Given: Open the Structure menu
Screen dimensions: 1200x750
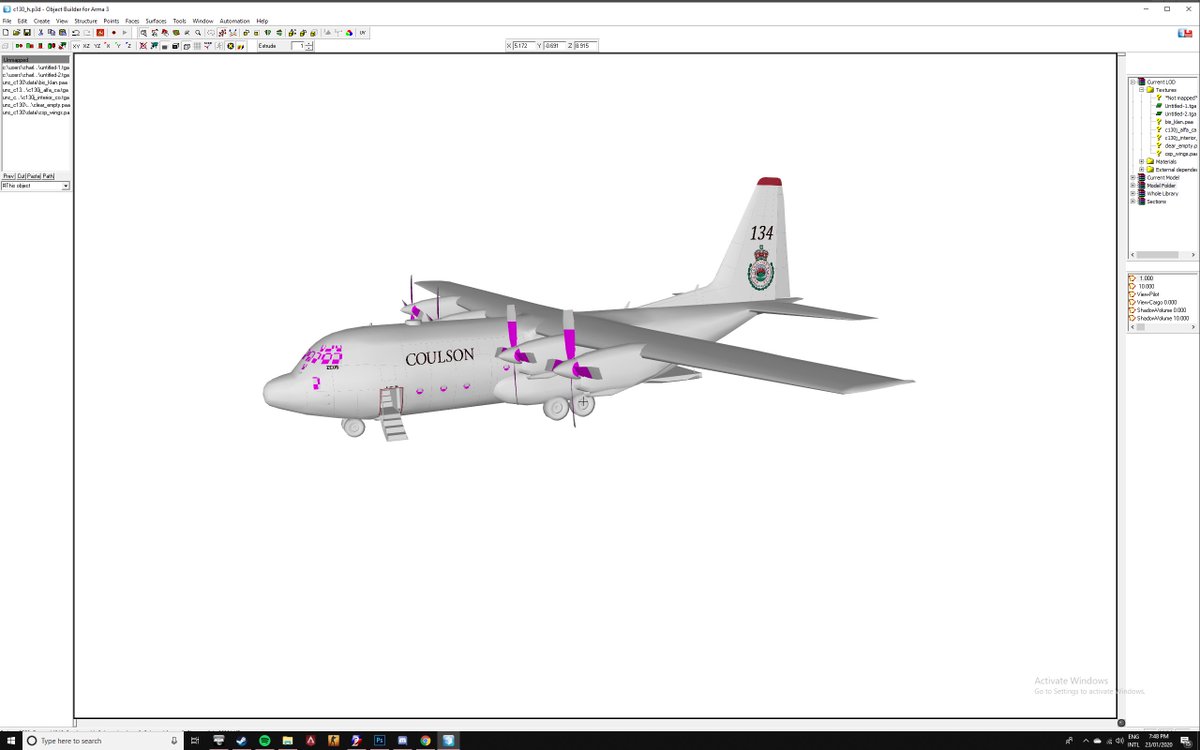Looking at the screenshot, I should click(x=85, y=20).
